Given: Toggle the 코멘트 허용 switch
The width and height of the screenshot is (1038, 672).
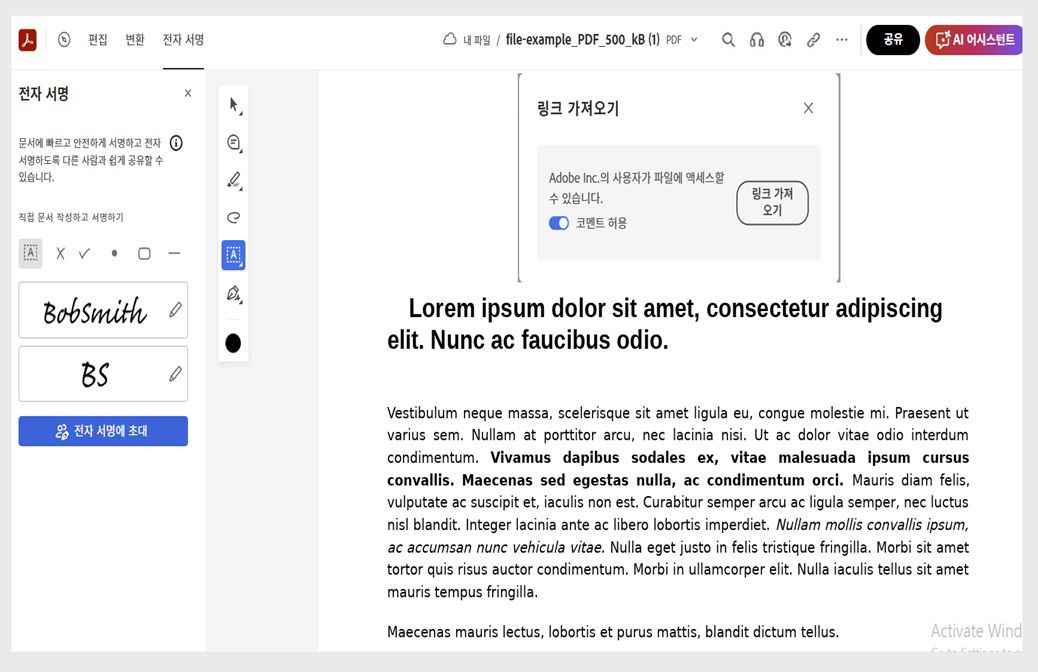Looking at the screenshot, I should 558,223.
